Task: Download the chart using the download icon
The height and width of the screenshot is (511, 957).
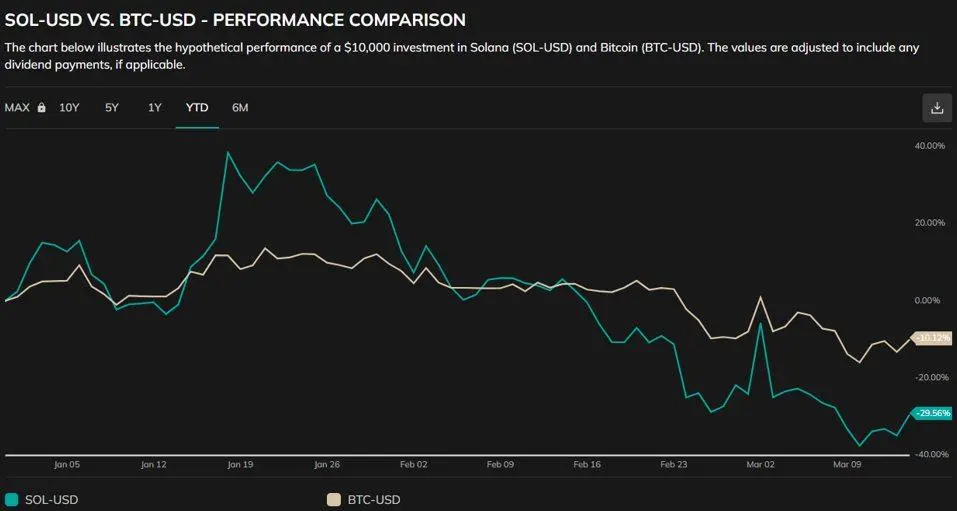Action: [936, 108]
